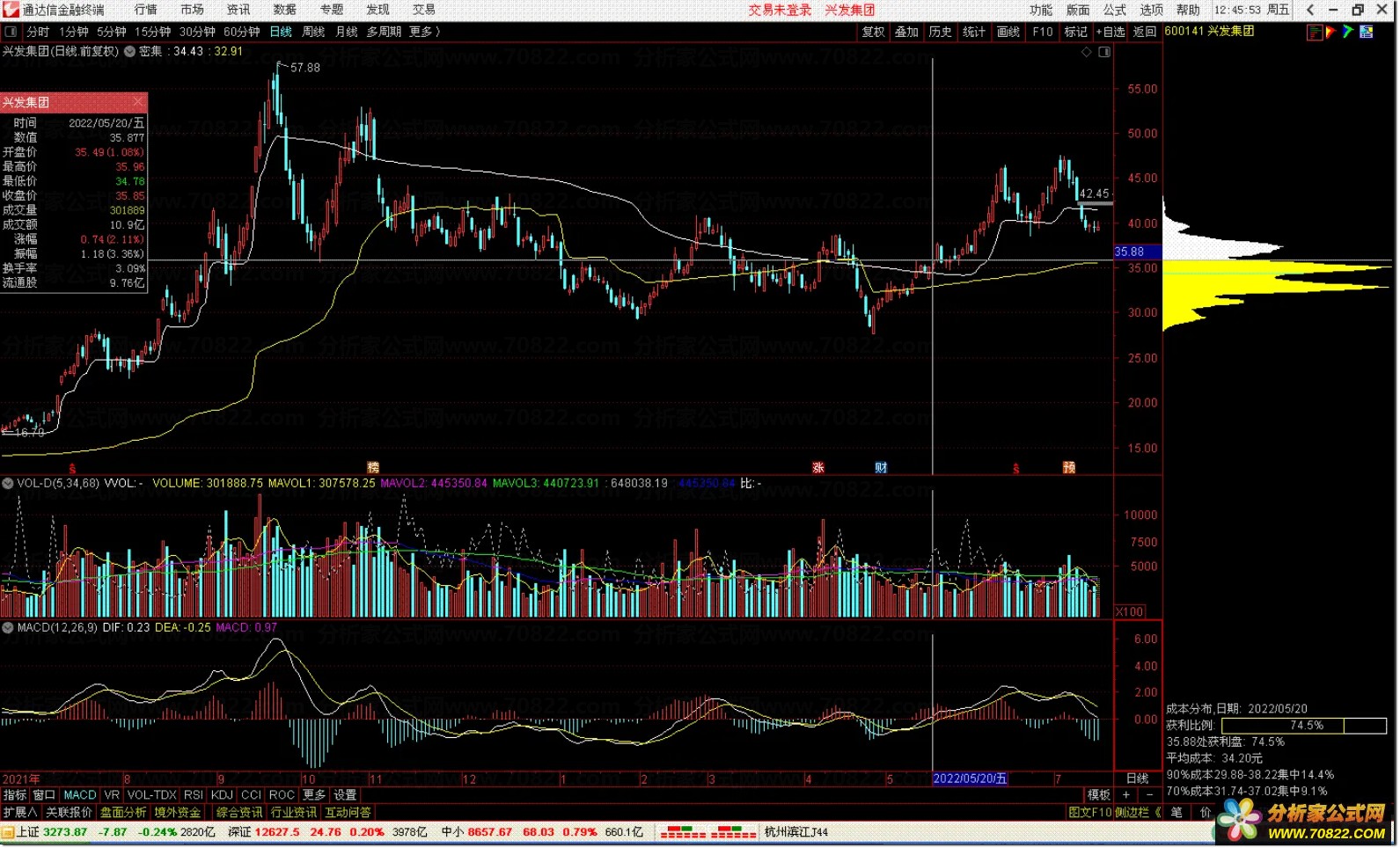Click the red-yellow flag icon in side panel
Viewport: 1400px width, 848px height.
1331,32
